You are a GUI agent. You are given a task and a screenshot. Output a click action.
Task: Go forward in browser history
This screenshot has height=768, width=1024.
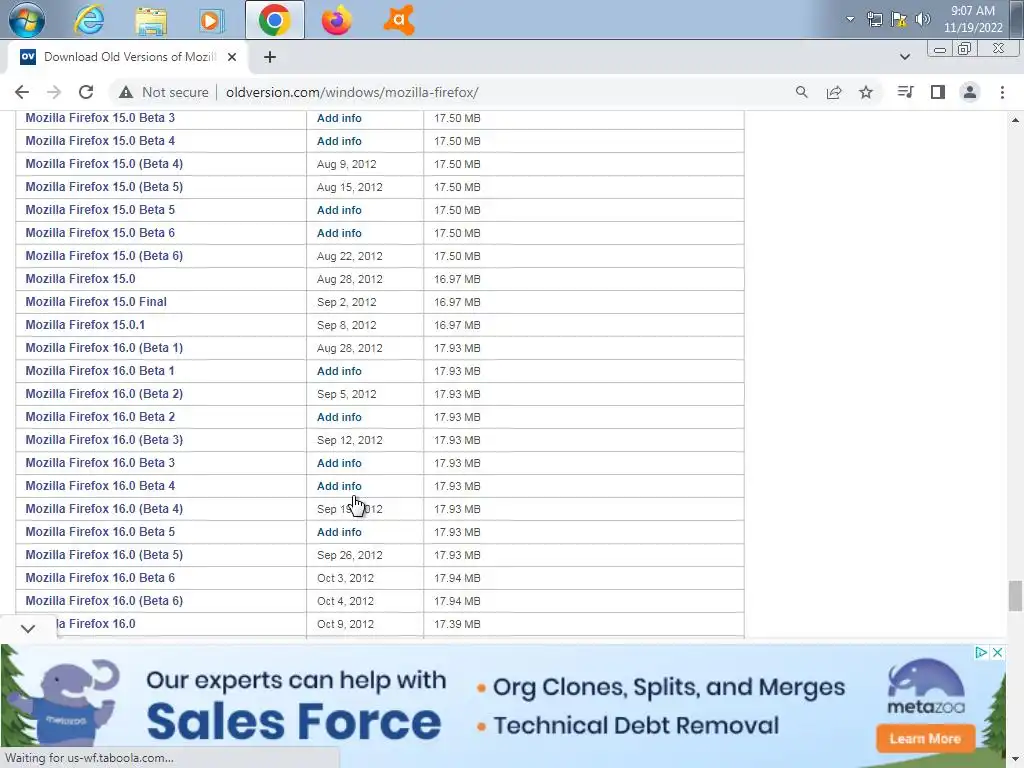coord(54,92)
